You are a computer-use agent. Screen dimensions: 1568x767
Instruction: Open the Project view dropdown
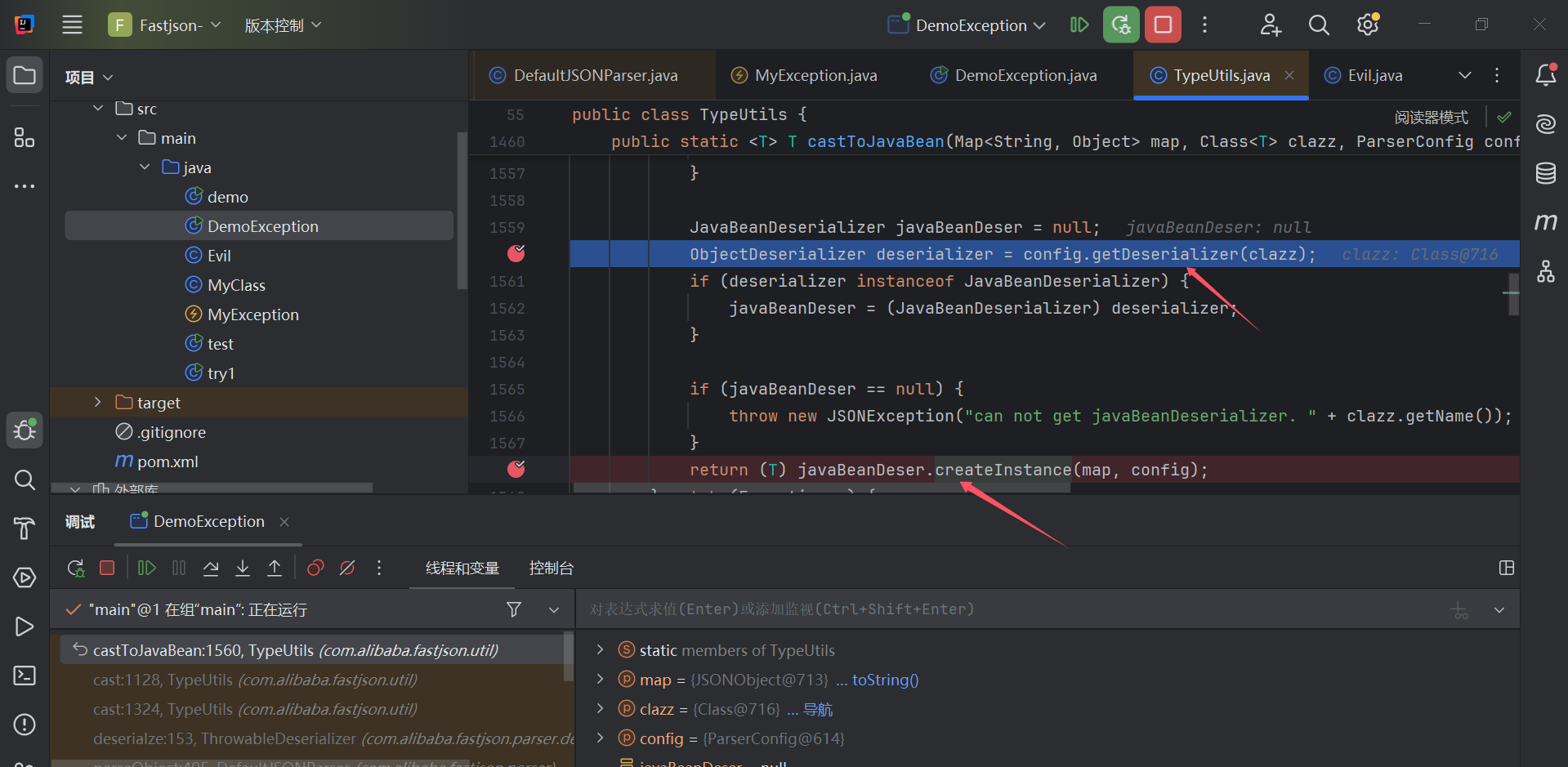89,77
